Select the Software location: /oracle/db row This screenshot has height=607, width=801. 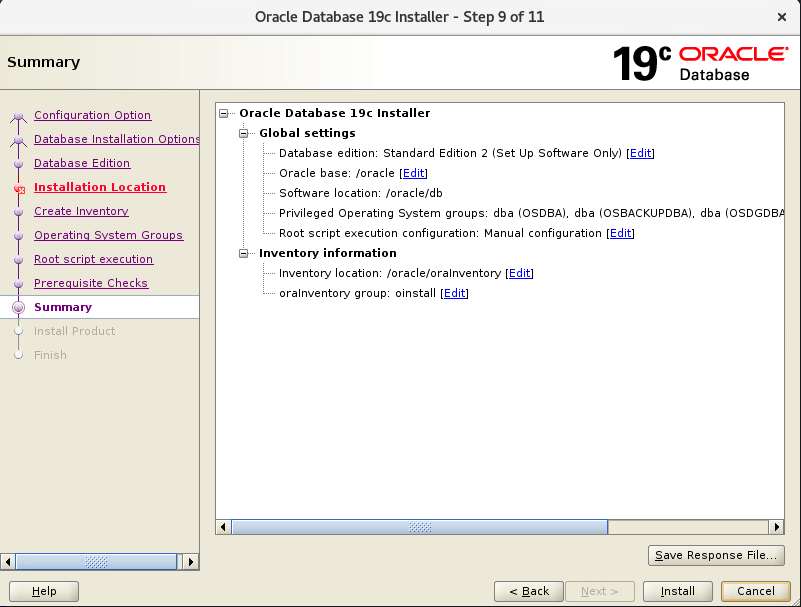click(361, 193)
